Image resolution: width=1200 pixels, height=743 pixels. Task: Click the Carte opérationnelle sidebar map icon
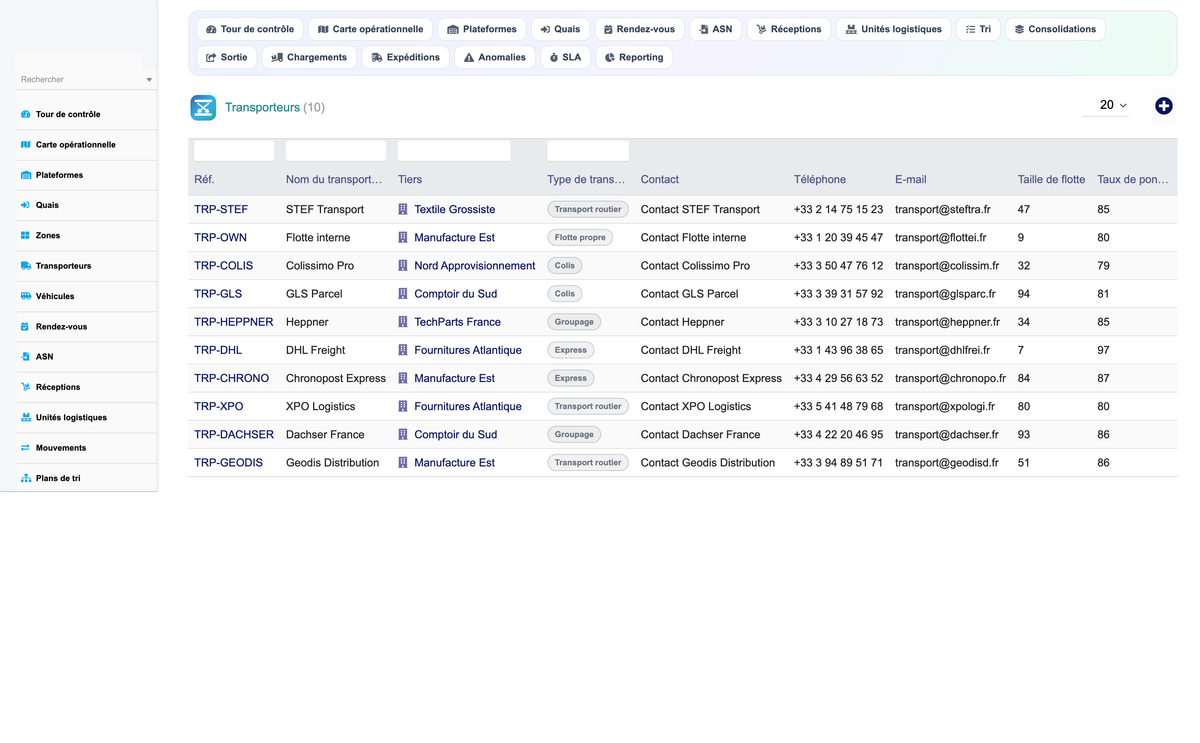[x=26, y=145]
